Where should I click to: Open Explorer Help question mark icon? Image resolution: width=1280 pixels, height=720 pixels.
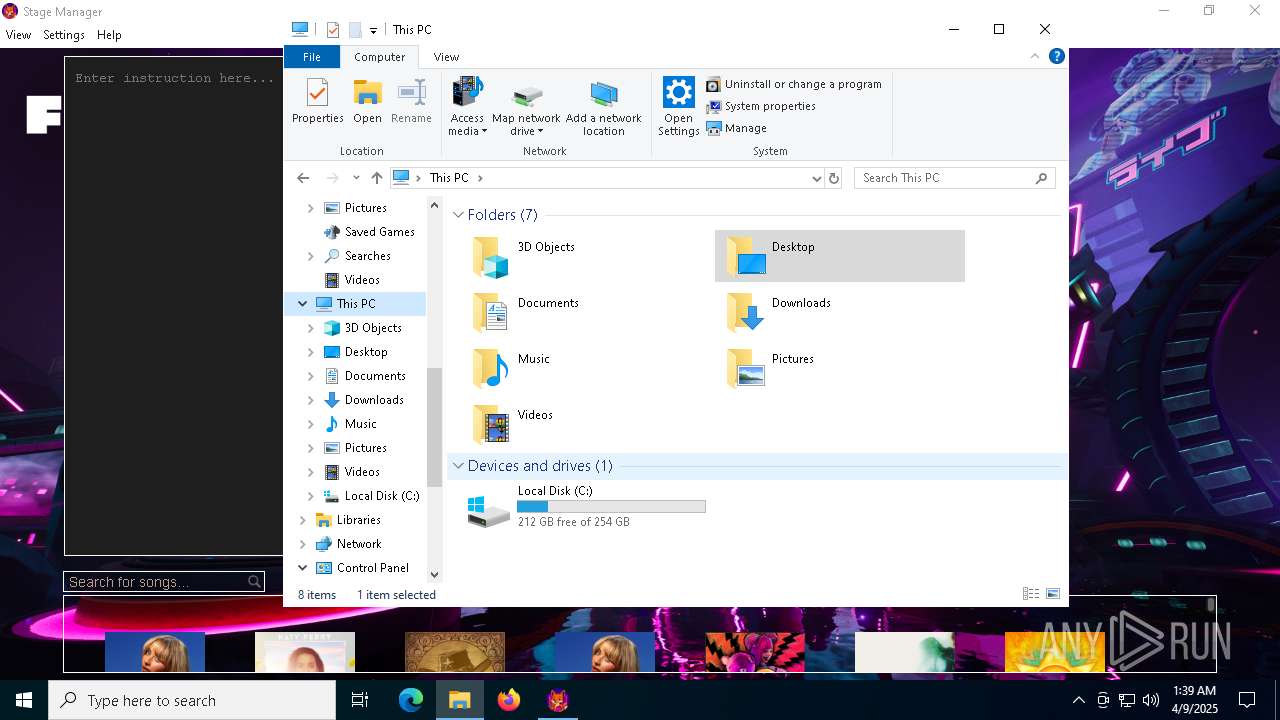(x=1056, y=56)
